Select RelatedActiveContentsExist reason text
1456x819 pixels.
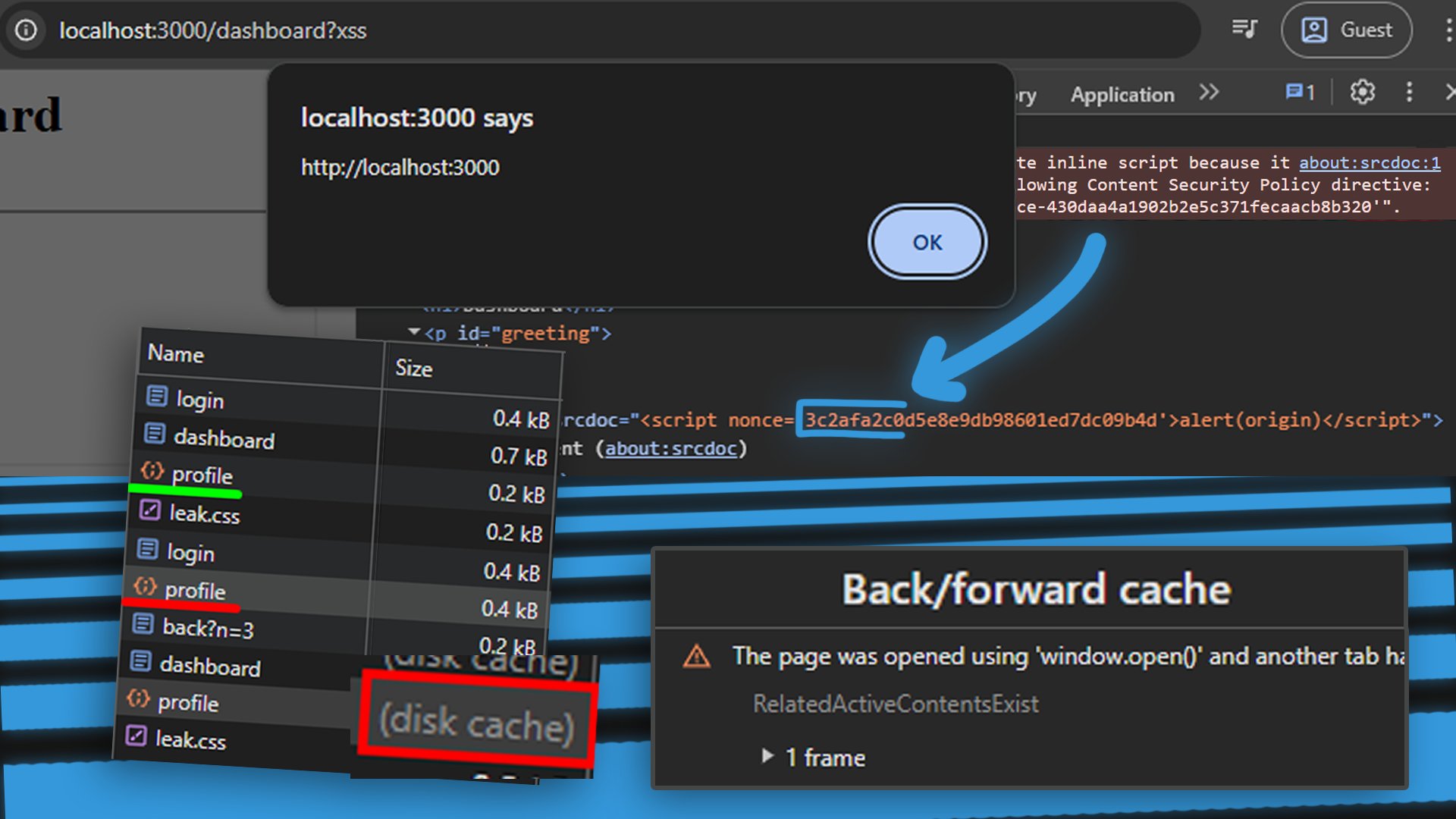[896, 704]
